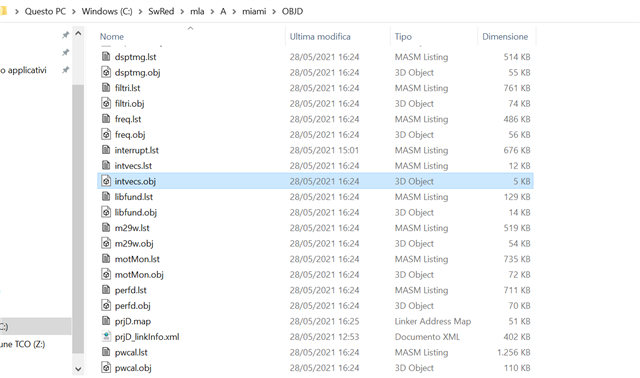Image resolution: width=640 pixels, height=378 pixels.
Task: Select 'TCO (Z:)' network drive in sidebar
Action: pos(22,344)
